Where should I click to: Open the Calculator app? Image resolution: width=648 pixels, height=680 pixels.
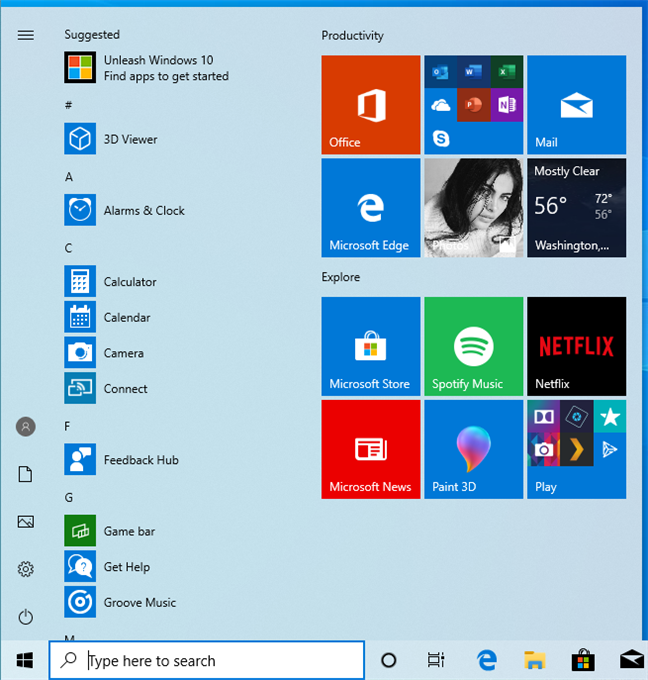click(110, 281)
